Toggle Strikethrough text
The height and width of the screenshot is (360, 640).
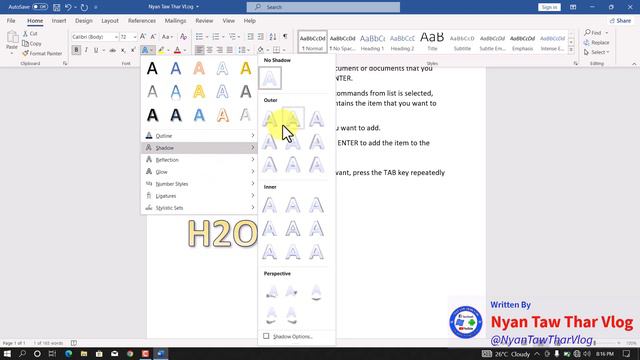(113, 50)
